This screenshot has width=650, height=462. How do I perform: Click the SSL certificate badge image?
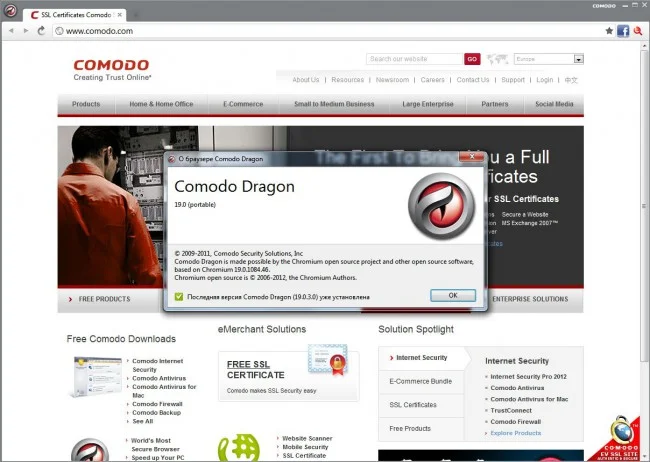coord(327,359)
